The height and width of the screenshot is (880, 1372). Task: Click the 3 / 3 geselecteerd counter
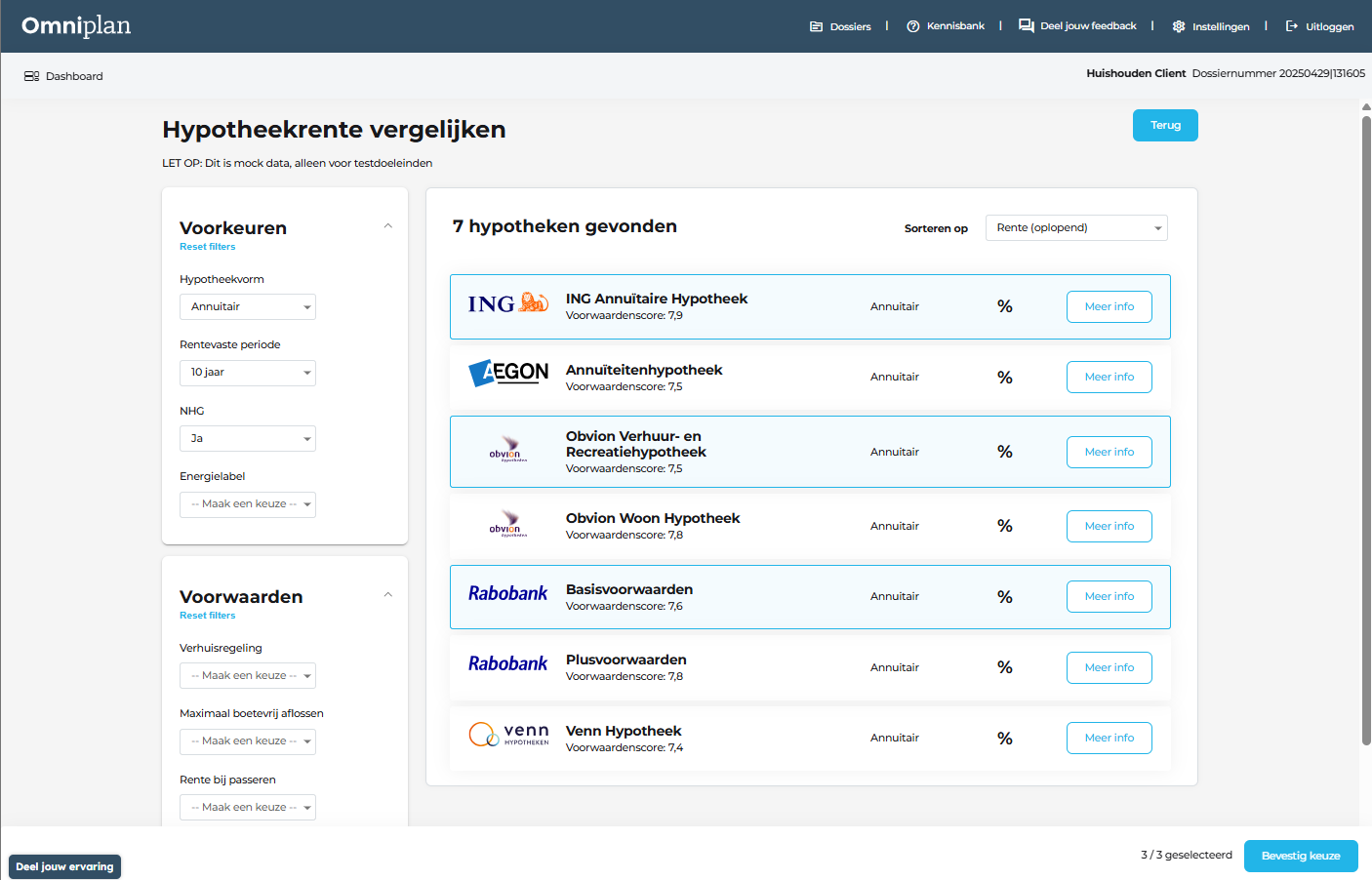click(1187, 855)
